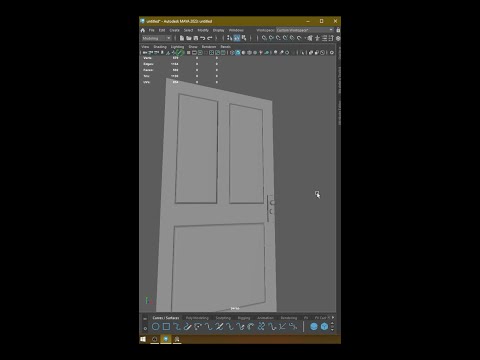
Task: Open the Create menu
Action: pyautogui.click(x=174, y=30)
